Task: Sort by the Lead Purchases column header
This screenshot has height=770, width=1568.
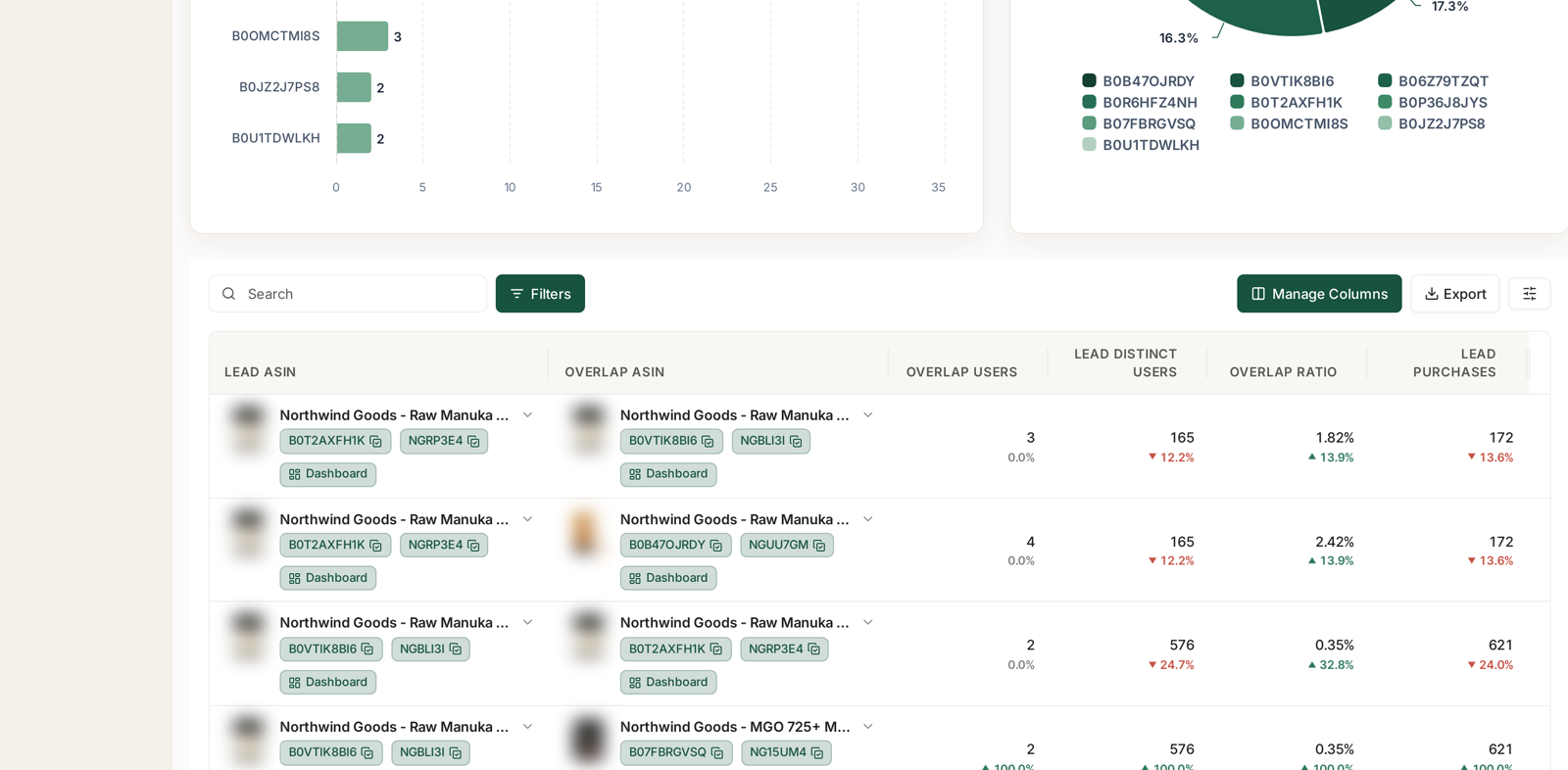Action: pos(1454,362)
